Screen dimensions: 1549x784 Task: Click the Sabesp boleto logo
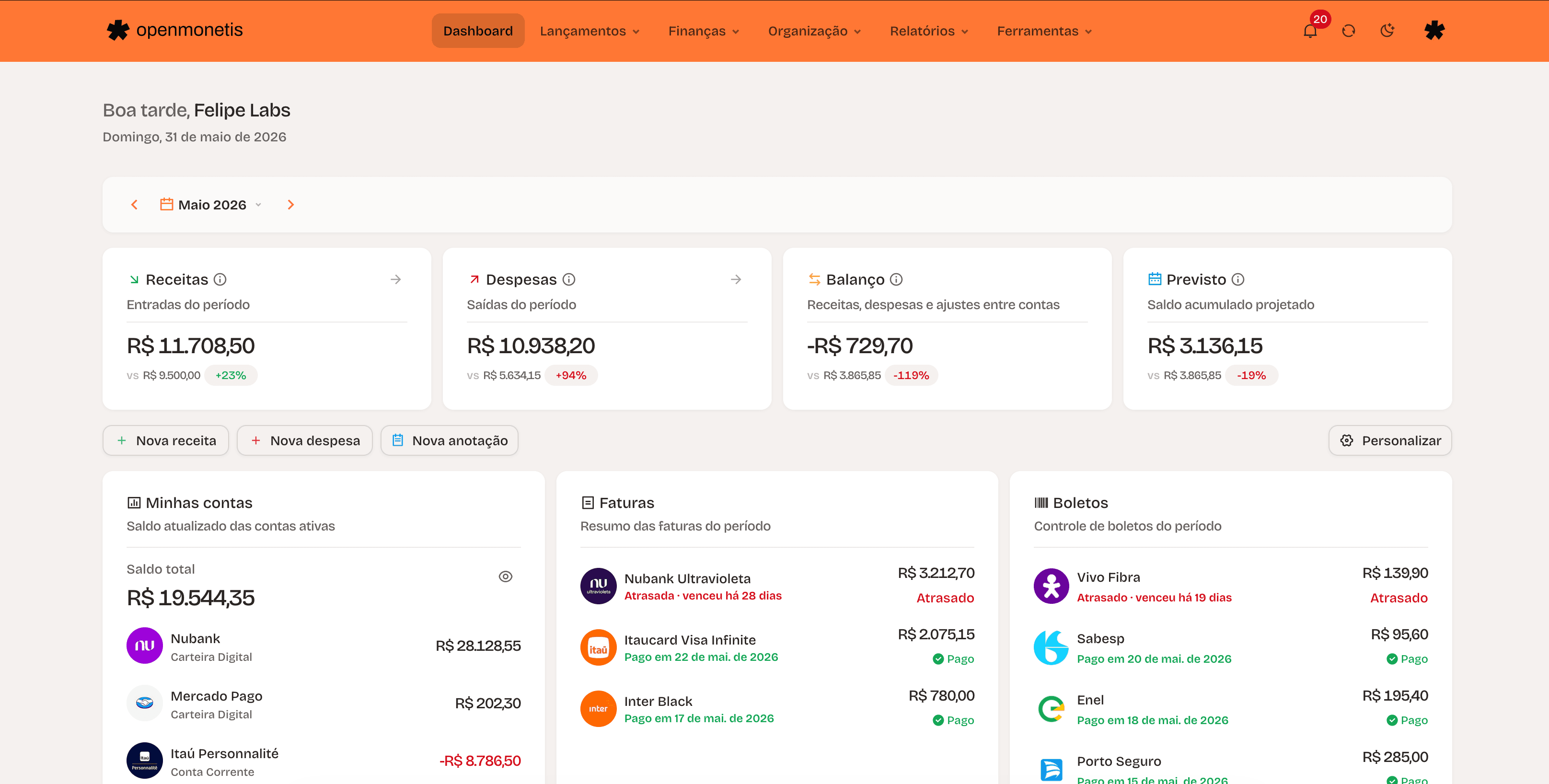[x=1051, y=647]
